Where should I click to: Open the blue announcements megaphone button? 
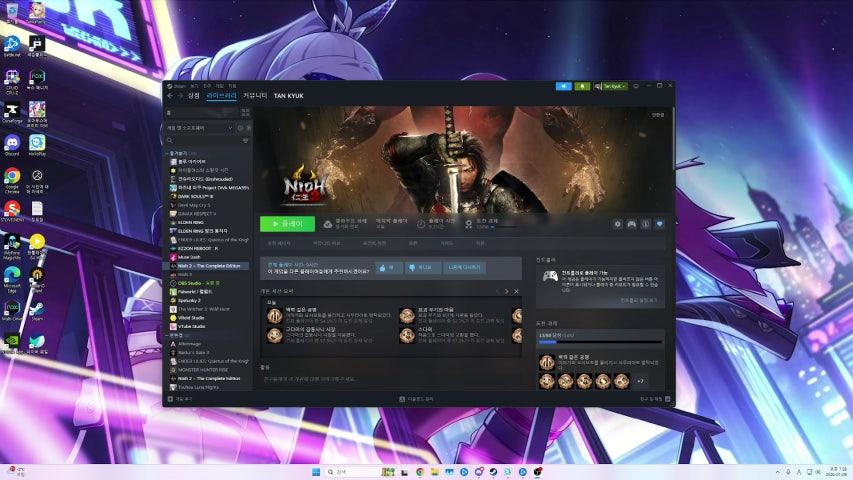(564, 86)
